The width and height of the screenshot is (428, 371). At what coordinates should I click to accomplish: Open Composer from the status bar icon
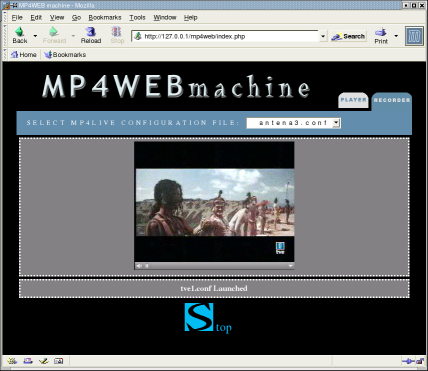pyautogui.click(x=43, y=361)
